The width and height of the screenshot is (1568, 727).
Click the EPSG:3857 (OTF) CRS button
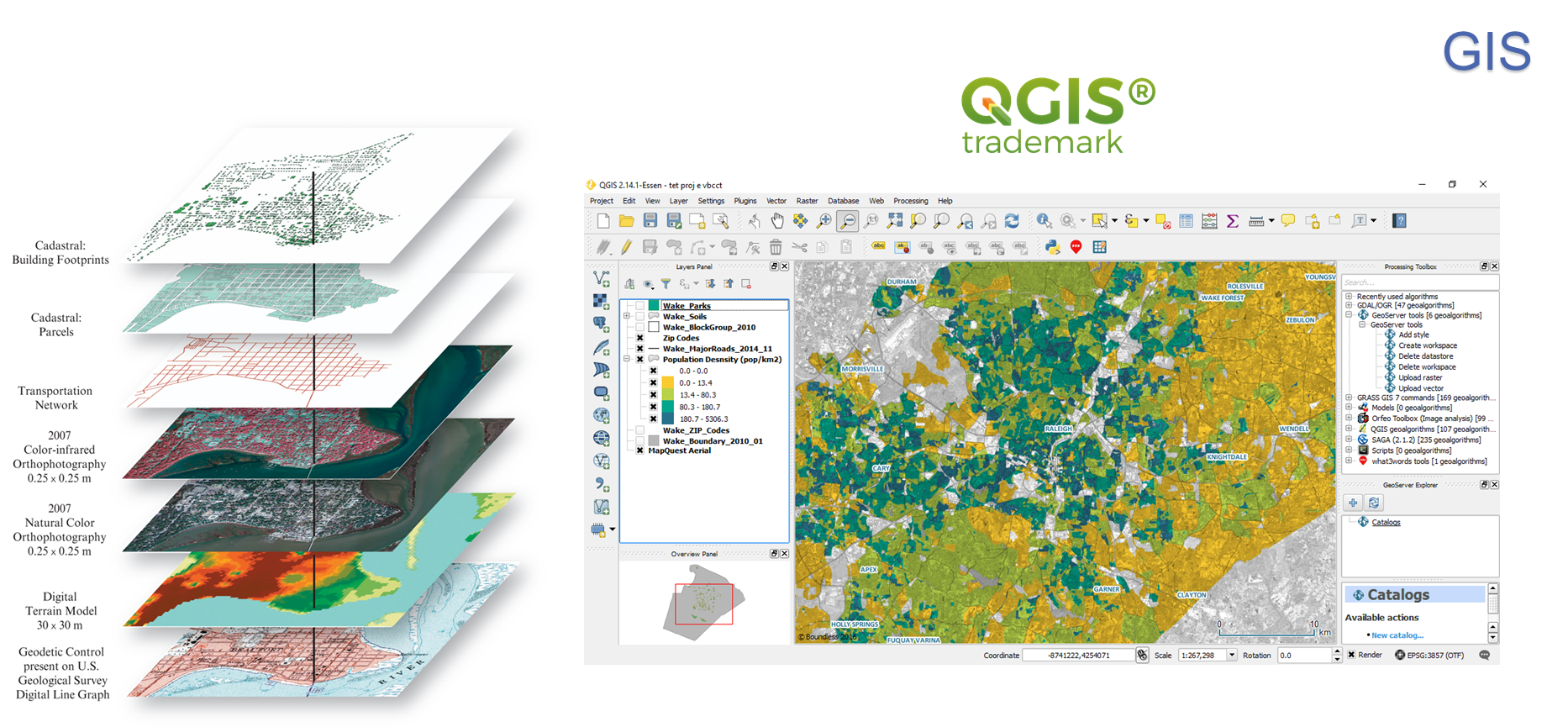[1429, 656]
